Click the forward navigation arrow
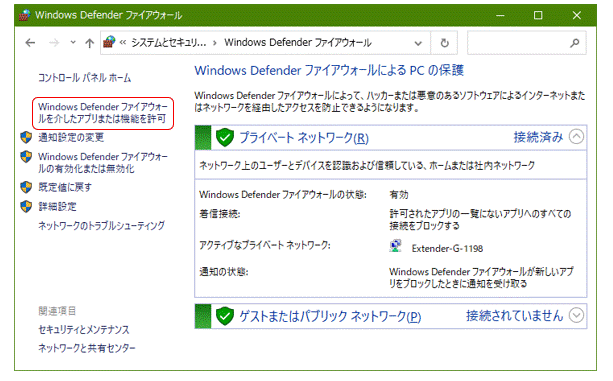 pyautogui.click(x=54, y=43)
